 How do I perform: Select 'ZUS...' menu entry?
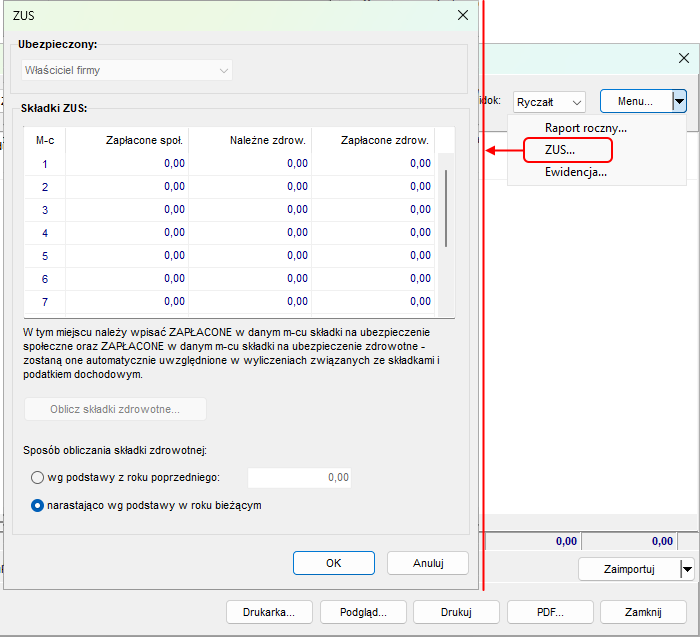point(560,150)
